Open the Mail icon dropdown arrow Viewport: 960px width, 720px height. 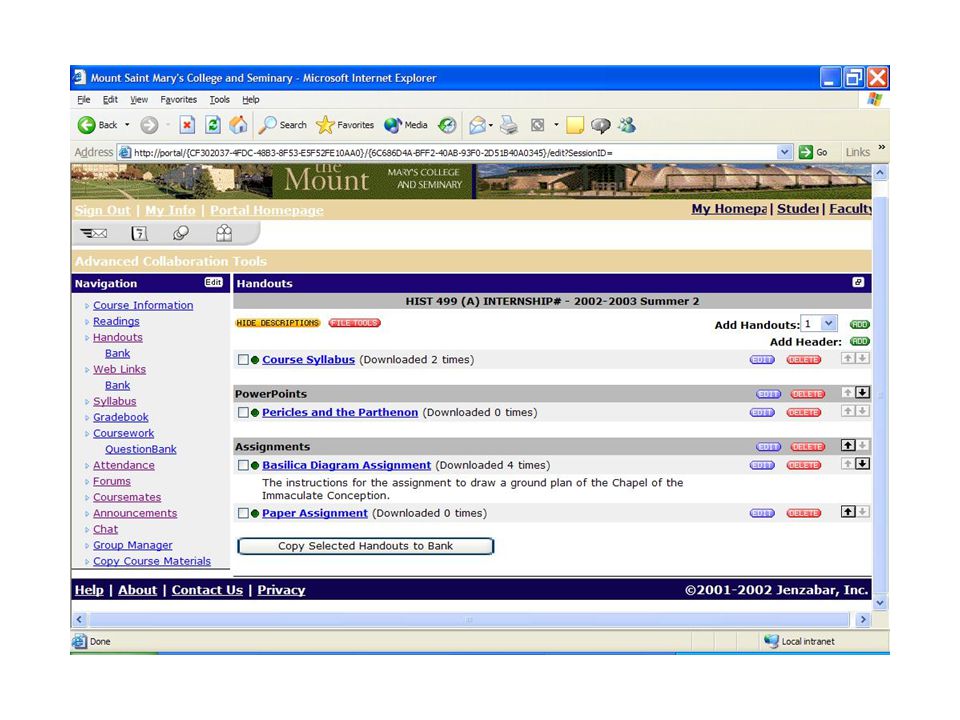pos(491,125)
